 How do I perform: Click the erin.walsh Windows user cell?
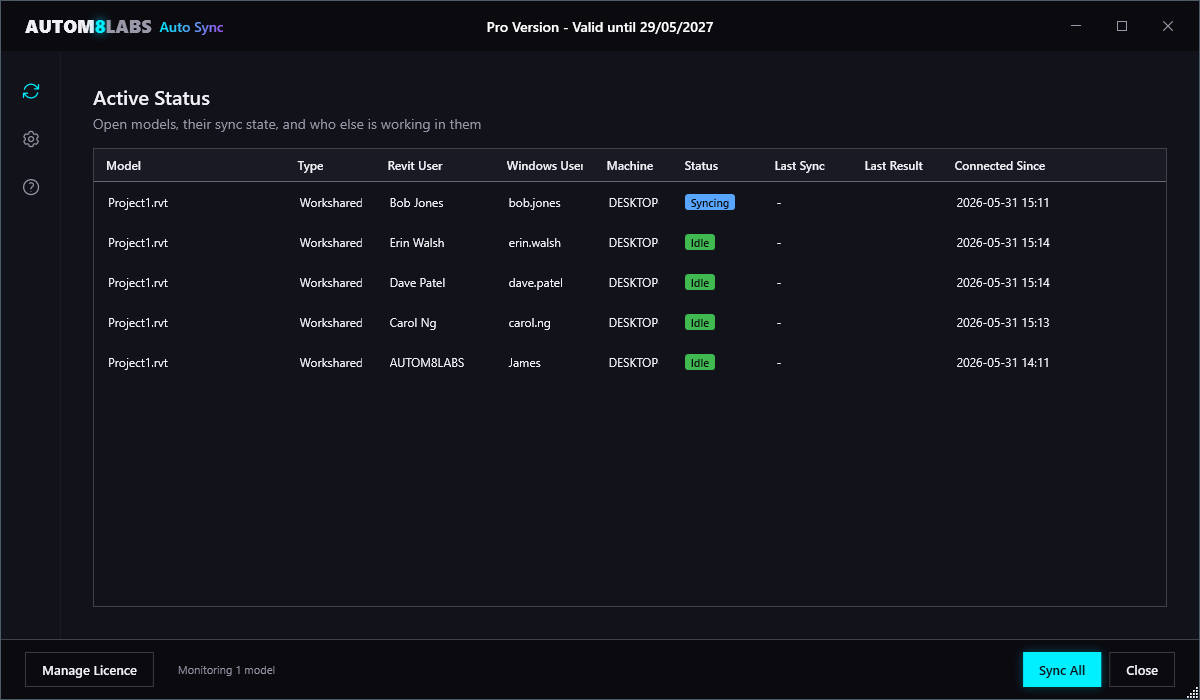[535, 243]
